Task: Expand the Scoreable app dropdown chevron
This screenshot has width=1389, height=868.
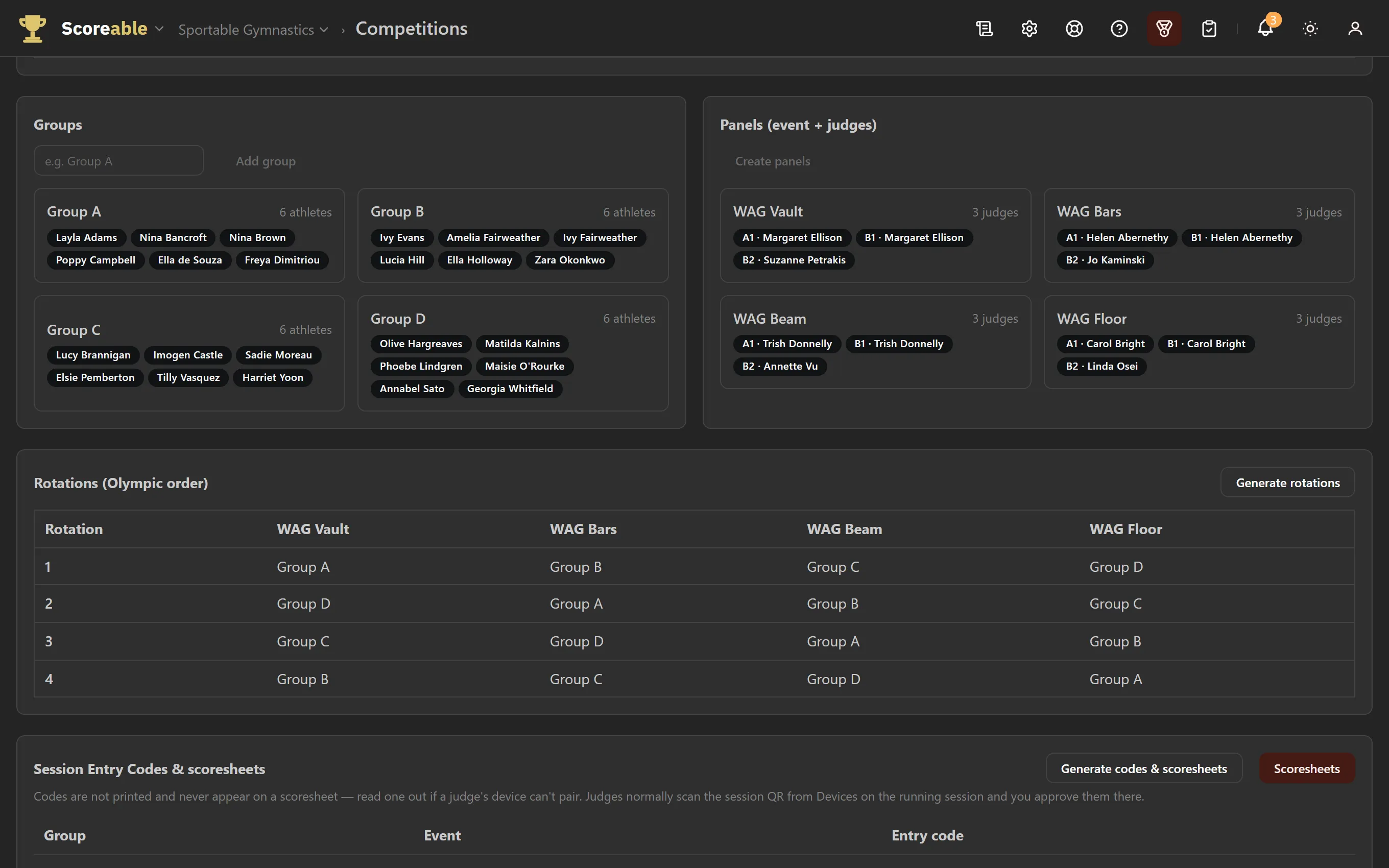Action: coord(159,29)
